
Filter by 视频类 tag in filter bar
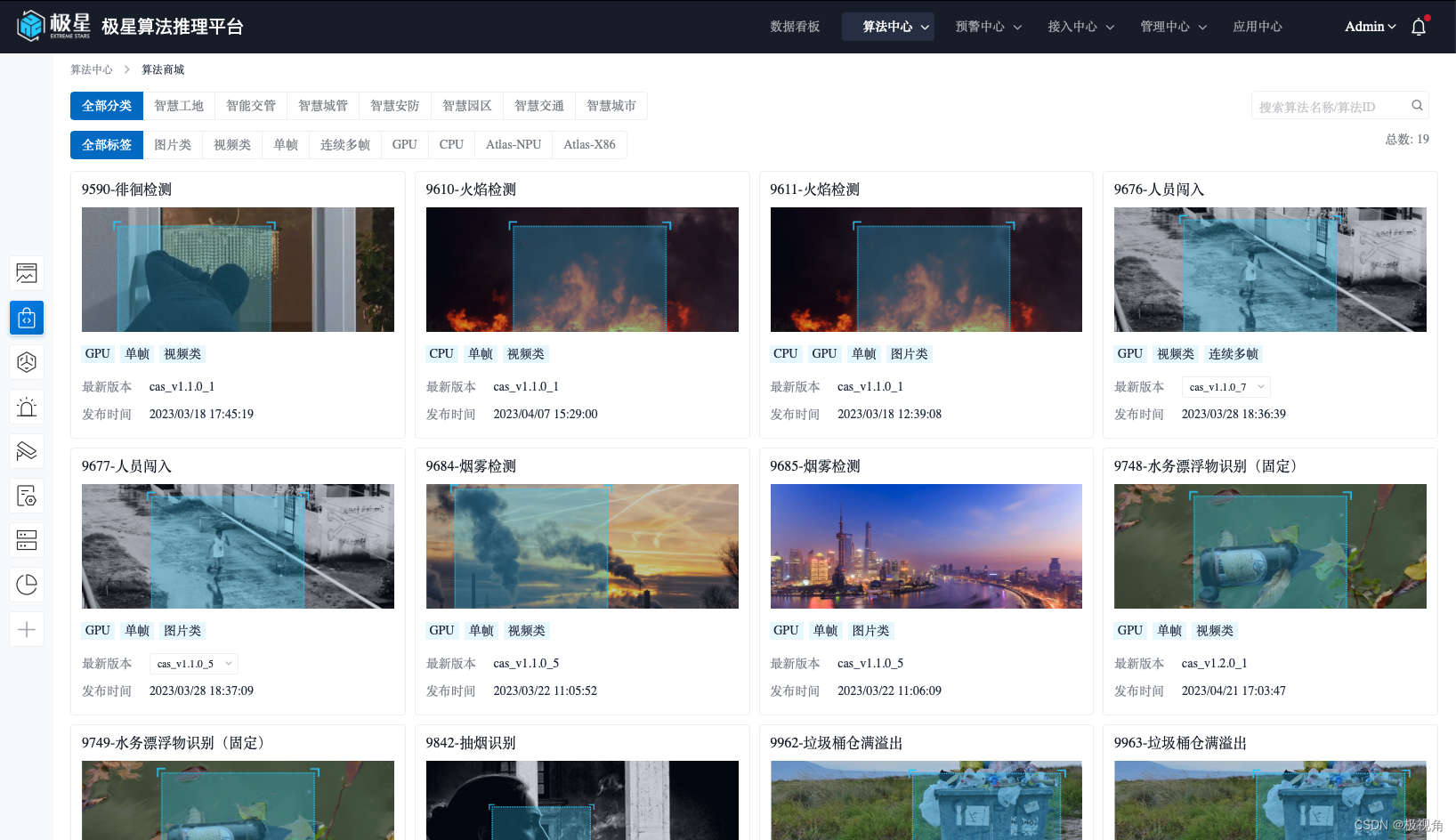tap(232, 145)
